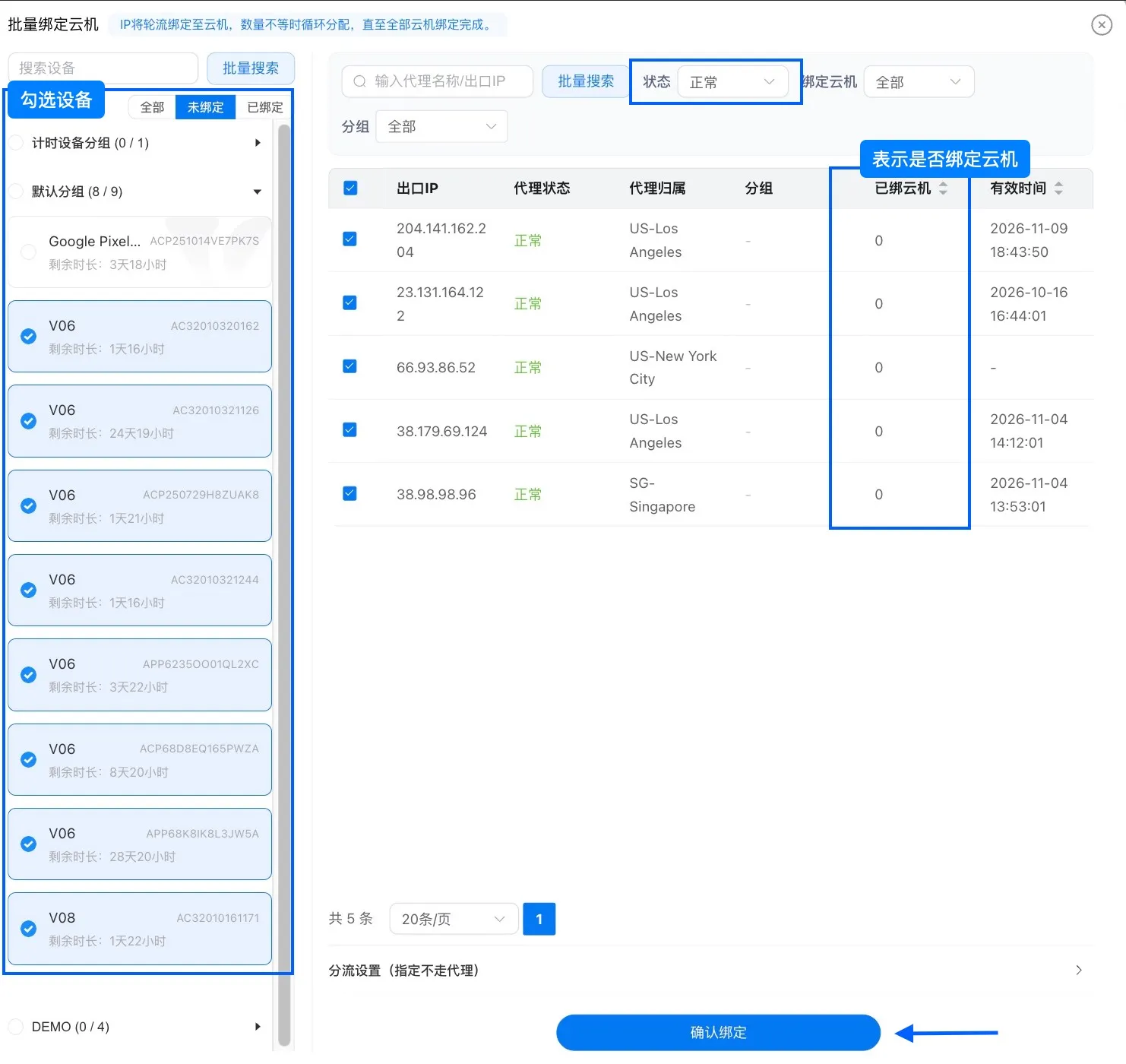Uncheck the row for IP 204.141.162.204
Screen dimensions: 1126x1064
tap(350, 239)
